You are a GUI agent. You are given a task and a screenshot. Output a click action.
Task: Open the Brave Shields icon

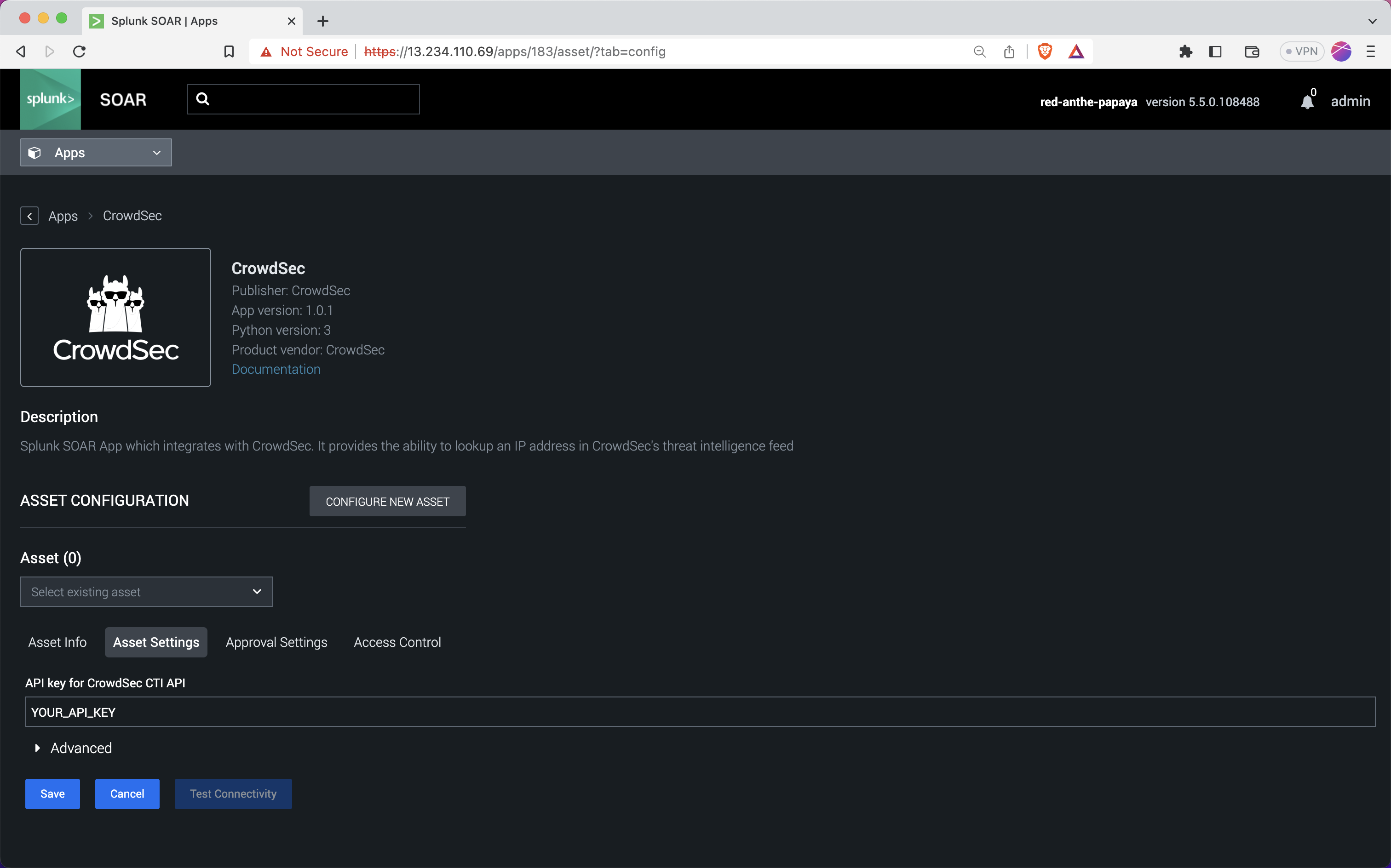coord(1044,51)
